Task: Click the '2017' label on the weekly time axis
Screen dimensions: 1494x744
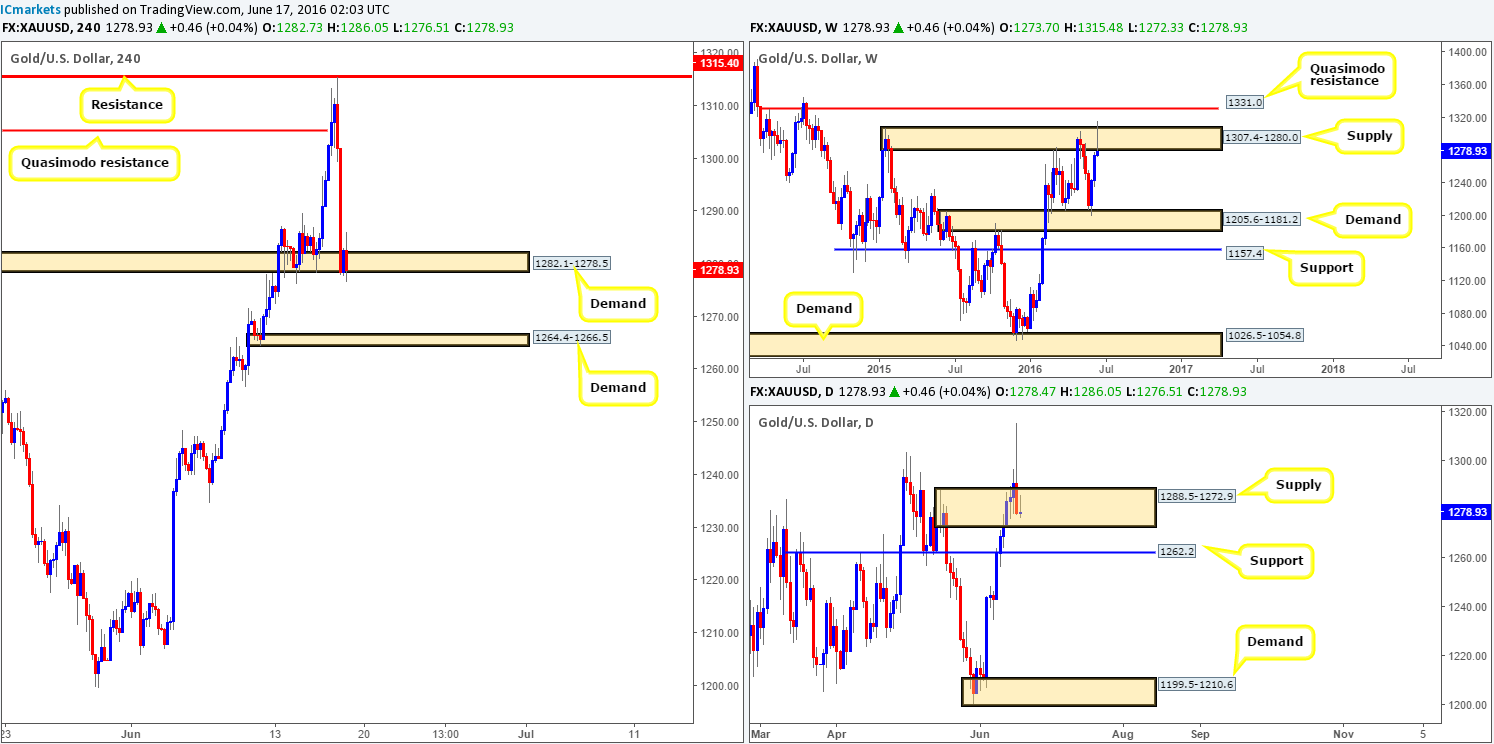Action: (1180, 368)
